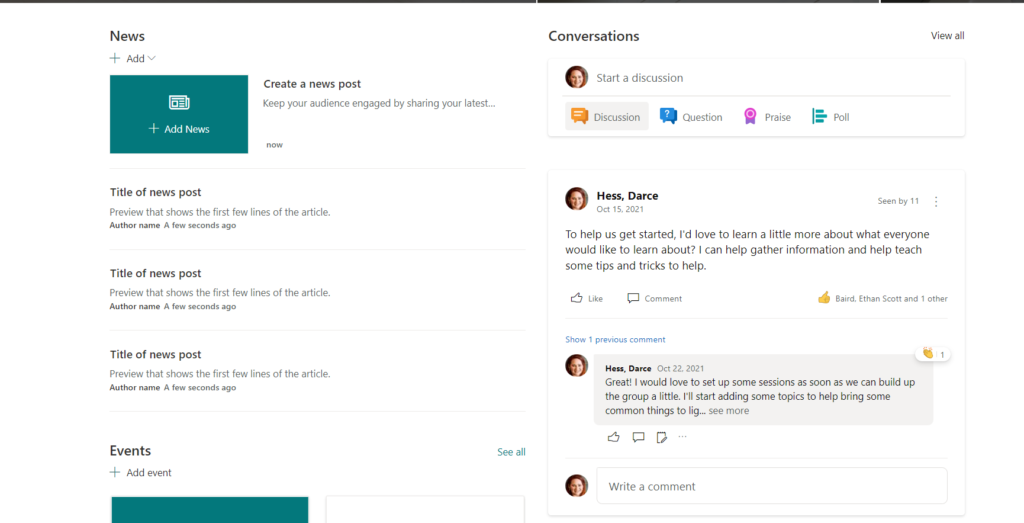The width and height of the screenshot is (1024, 523).
Task: Open View all conversations
Action: click(x=947, y=36)
